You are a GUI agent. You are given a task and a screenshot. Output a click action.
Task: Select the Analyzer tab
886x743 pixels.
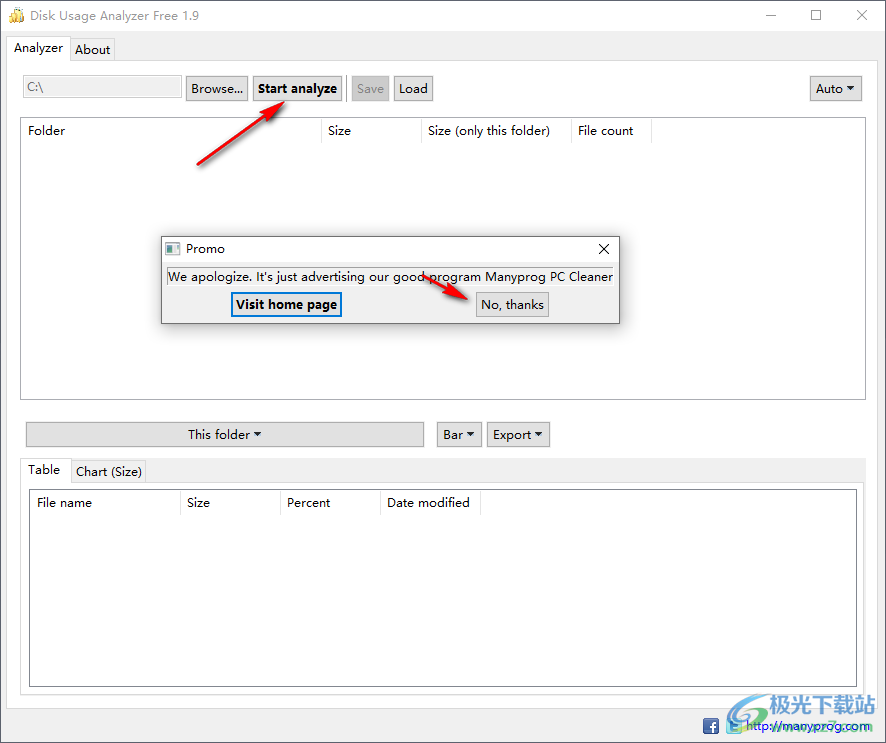(x=38, y=48)
